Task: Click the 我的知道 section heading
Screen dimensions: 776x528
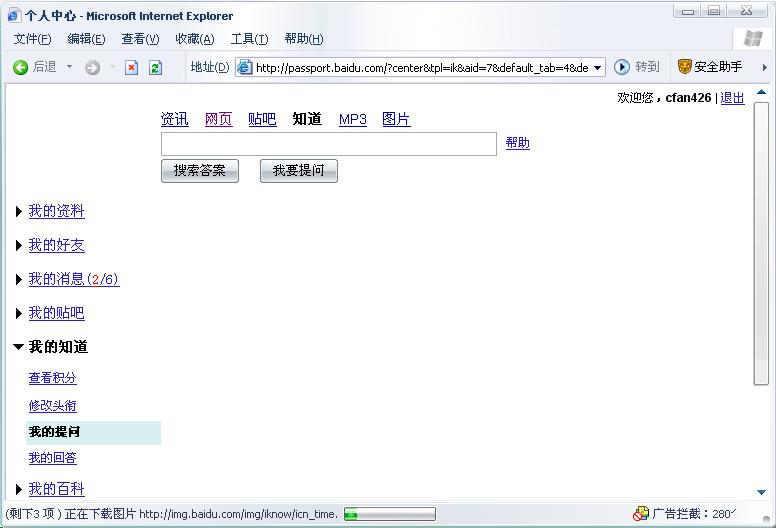Action: tap(58, 347)
